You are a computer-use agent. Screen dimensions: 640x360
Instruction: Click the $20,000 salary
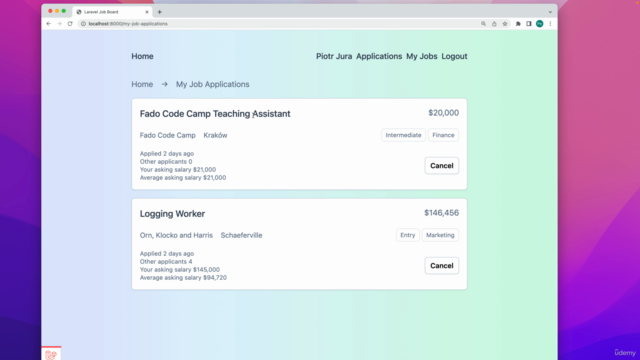pyautogui.click(x=443, y=113)
